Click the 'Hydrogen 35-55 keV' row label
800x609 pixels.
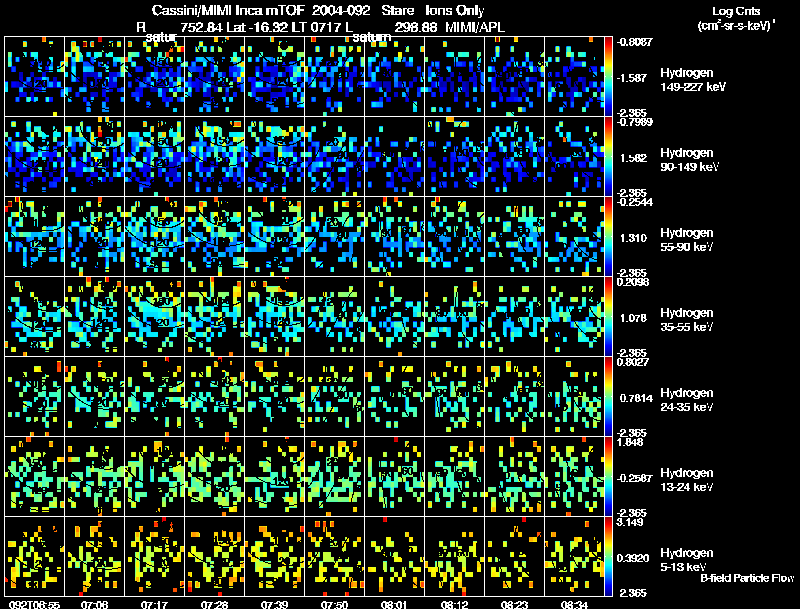click(687, 320)
